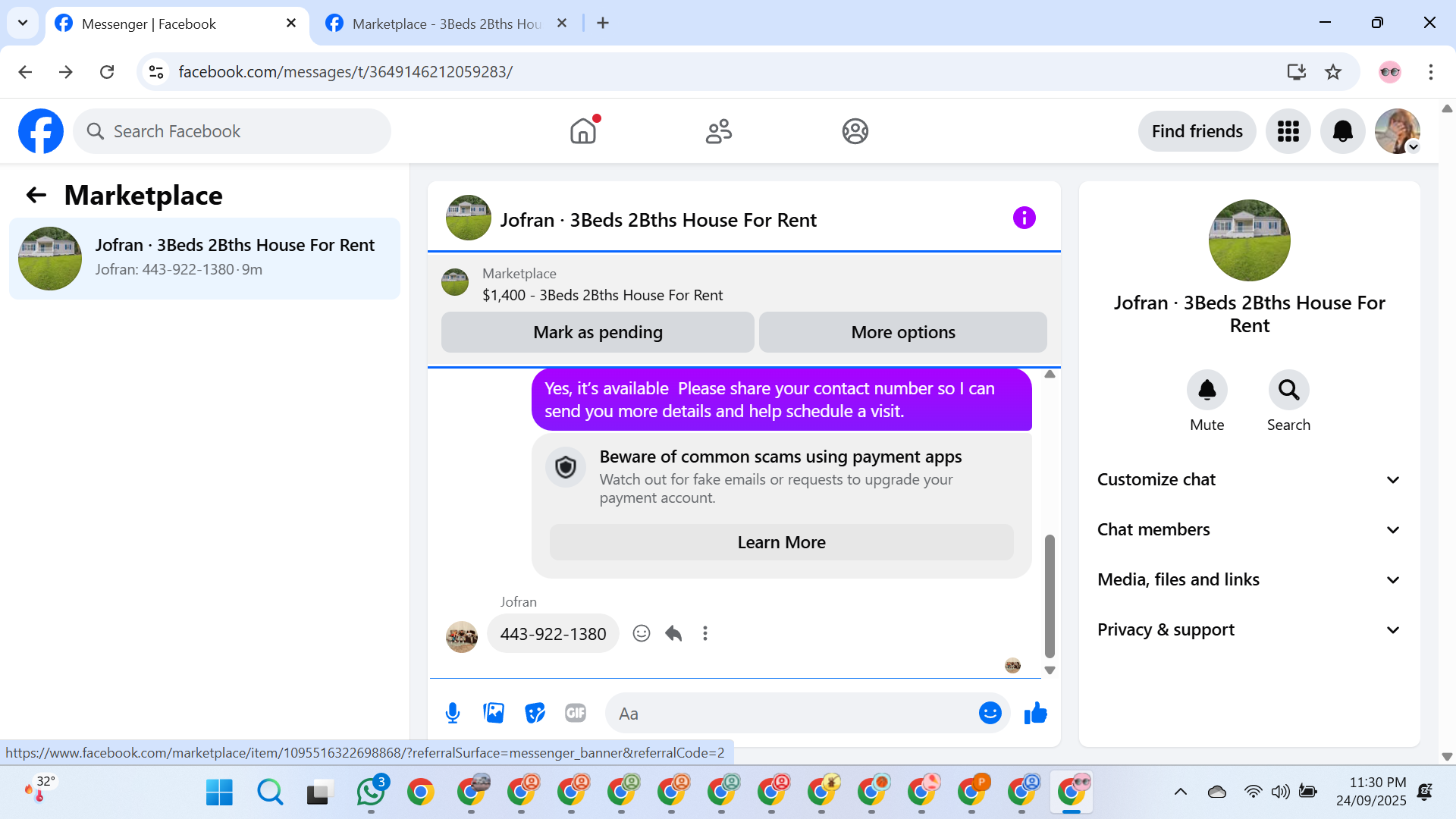Viewport: 1456px width, 819px height.
Task: Open the Chrome three-dot menu
Action: point(1431,72)
